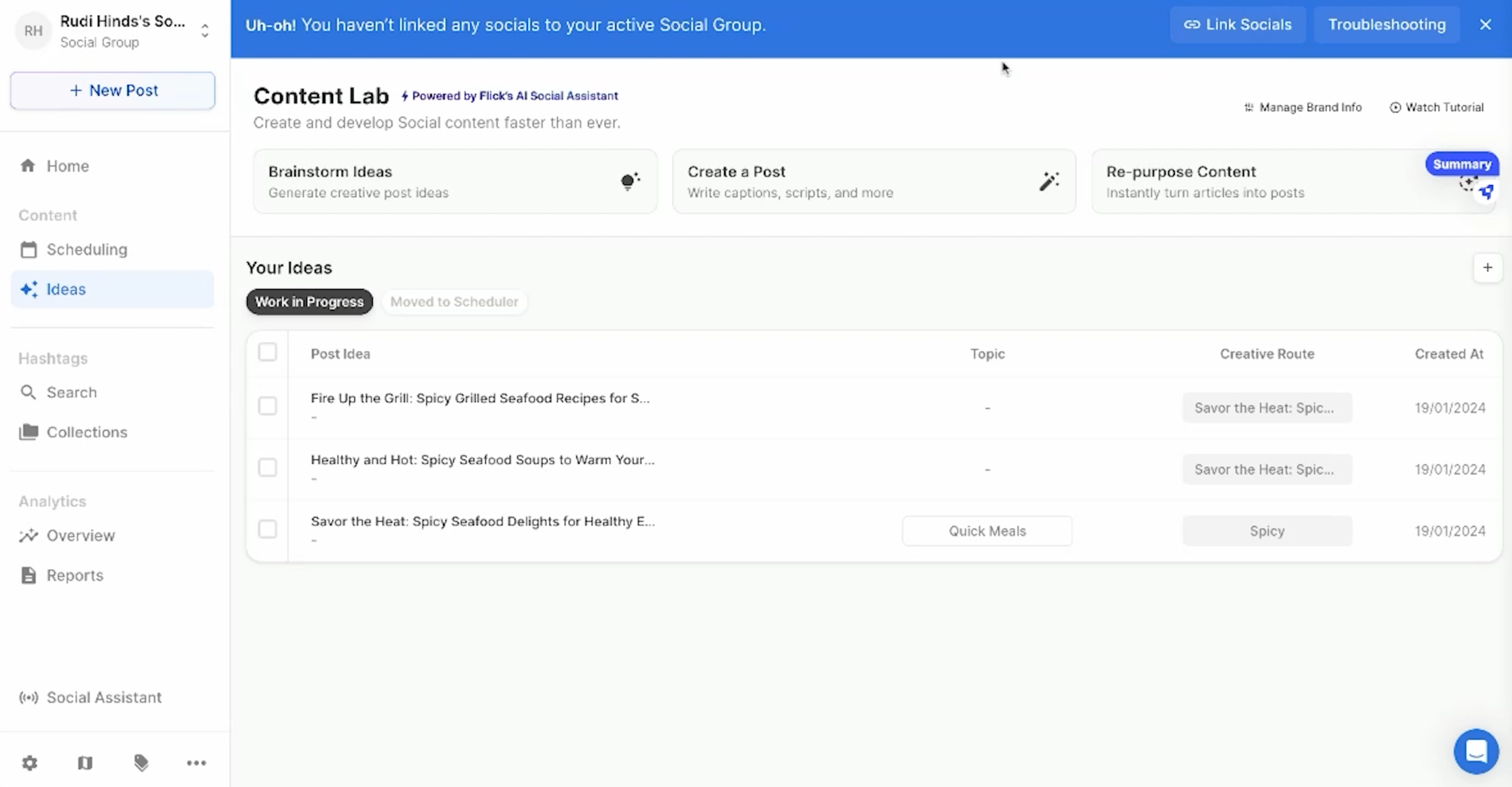Switch to the Moved to Scheduler tab
This screenshot has width=1512, height=787.
click(x=454, y=302)
